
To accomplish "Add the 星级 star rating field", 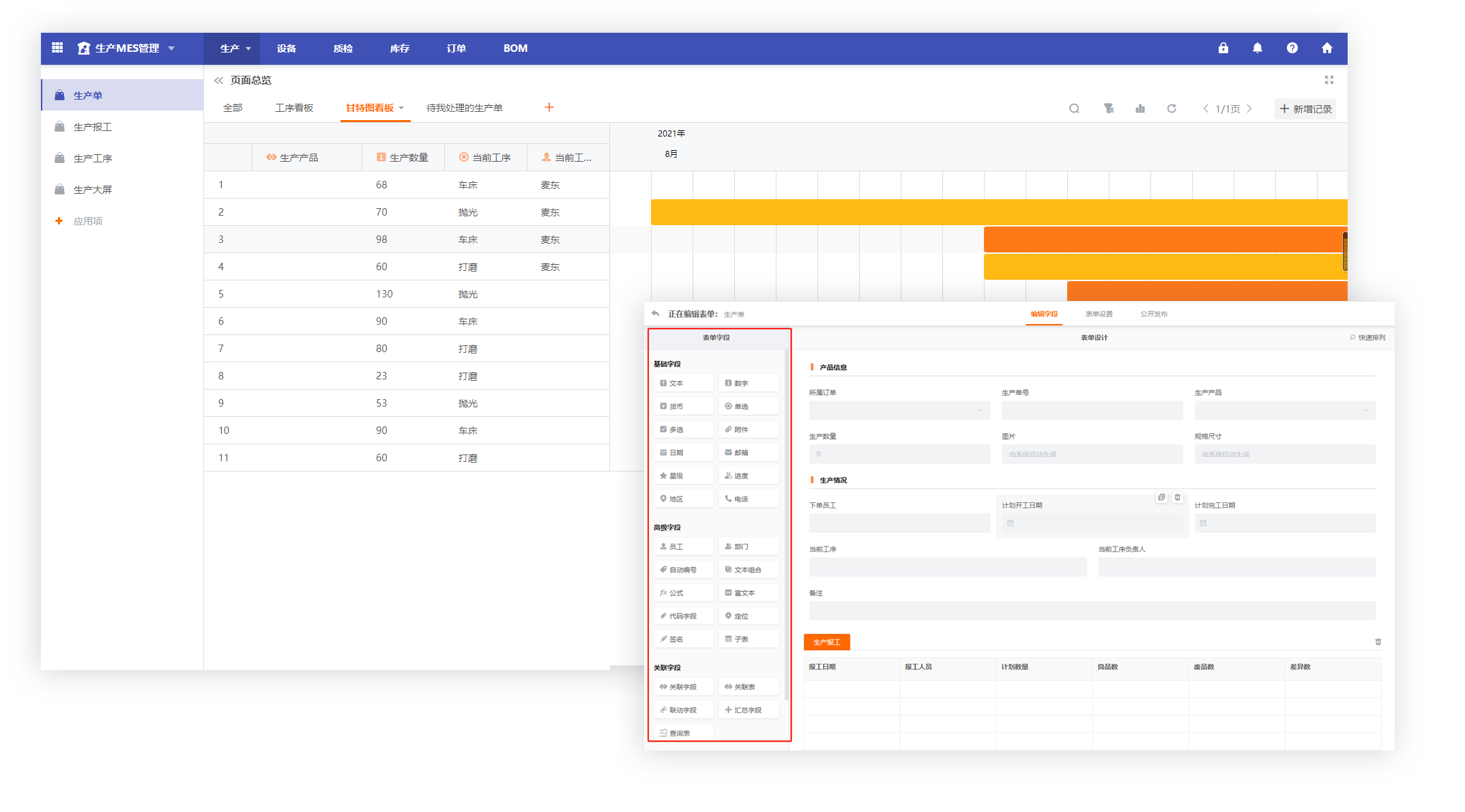I will pos(683,476).
